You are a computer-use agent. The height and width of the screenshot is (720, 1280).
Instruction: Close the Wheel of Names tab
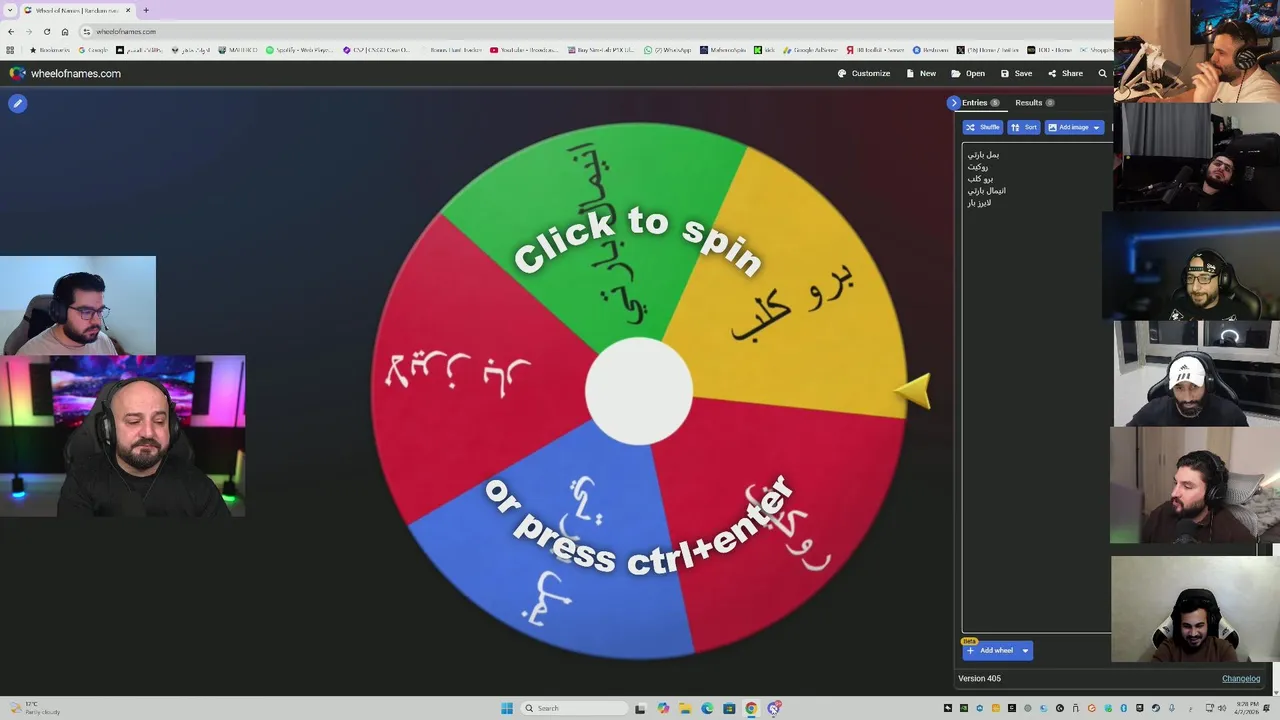point(128,10)
